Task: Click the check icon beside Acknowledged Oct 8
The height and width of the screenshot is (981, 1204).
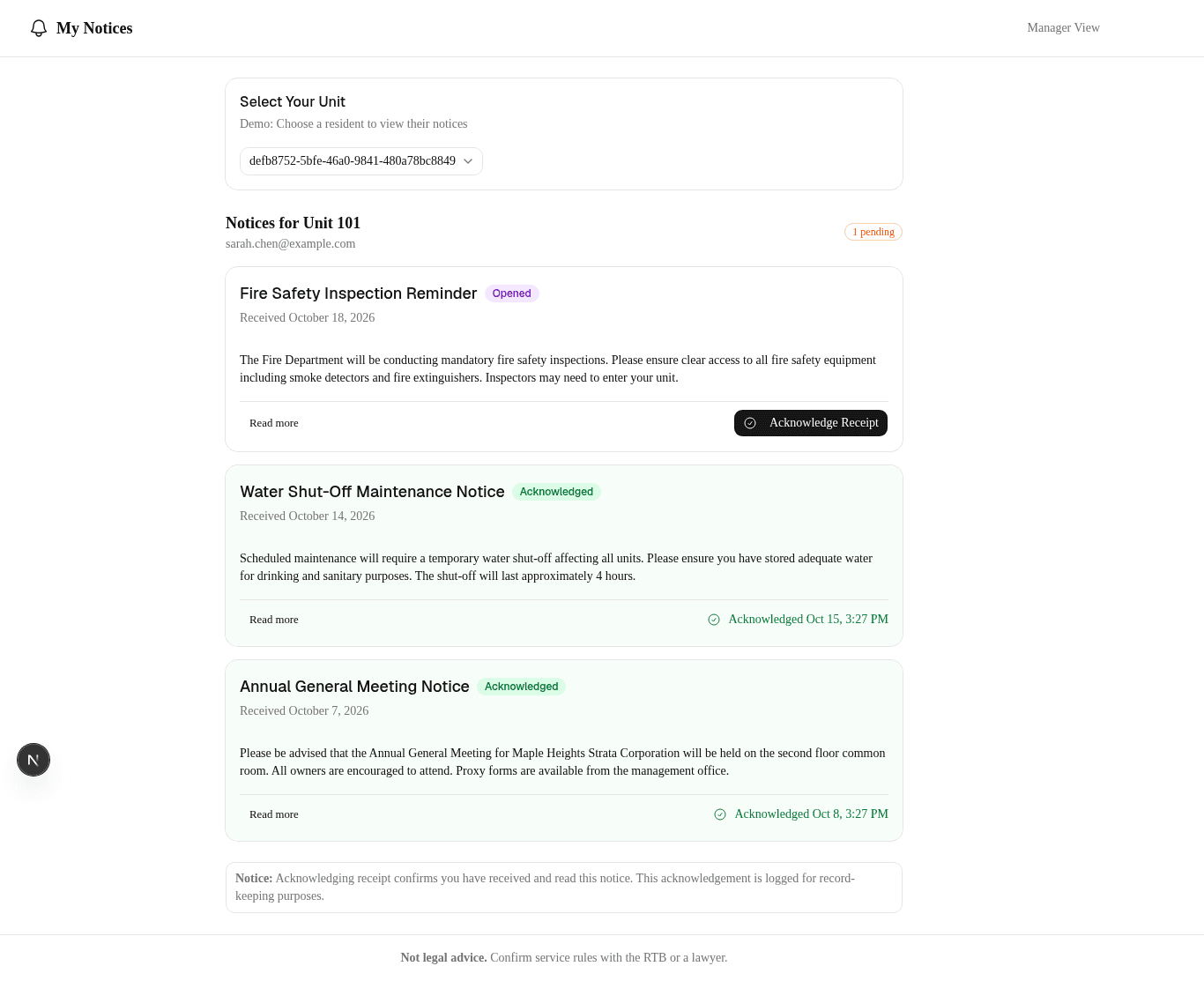Action: tap(720, 814)
